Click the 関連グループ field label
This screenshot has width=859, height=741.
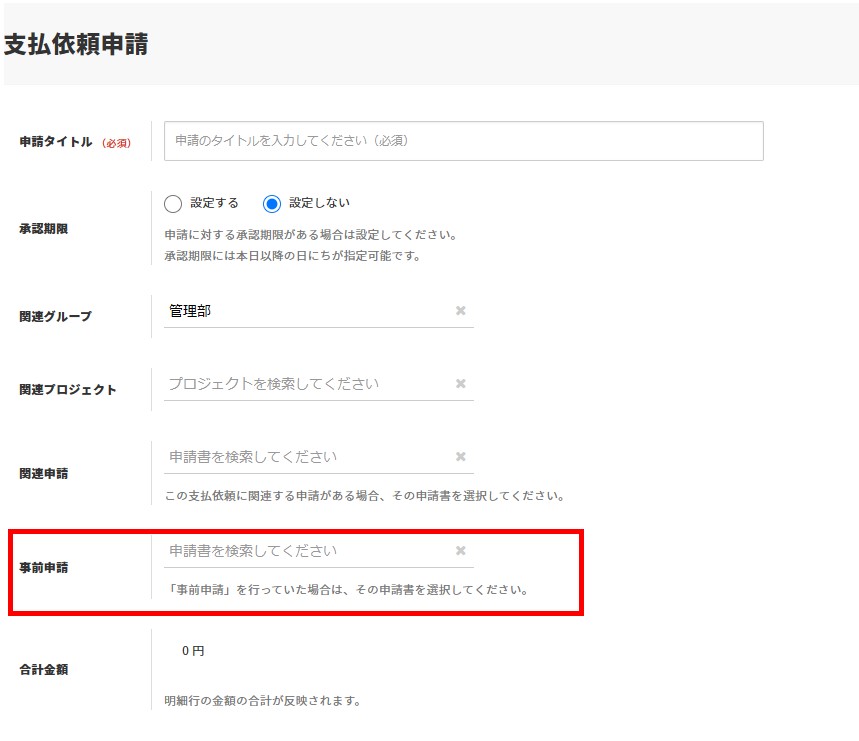coord(55,317)
